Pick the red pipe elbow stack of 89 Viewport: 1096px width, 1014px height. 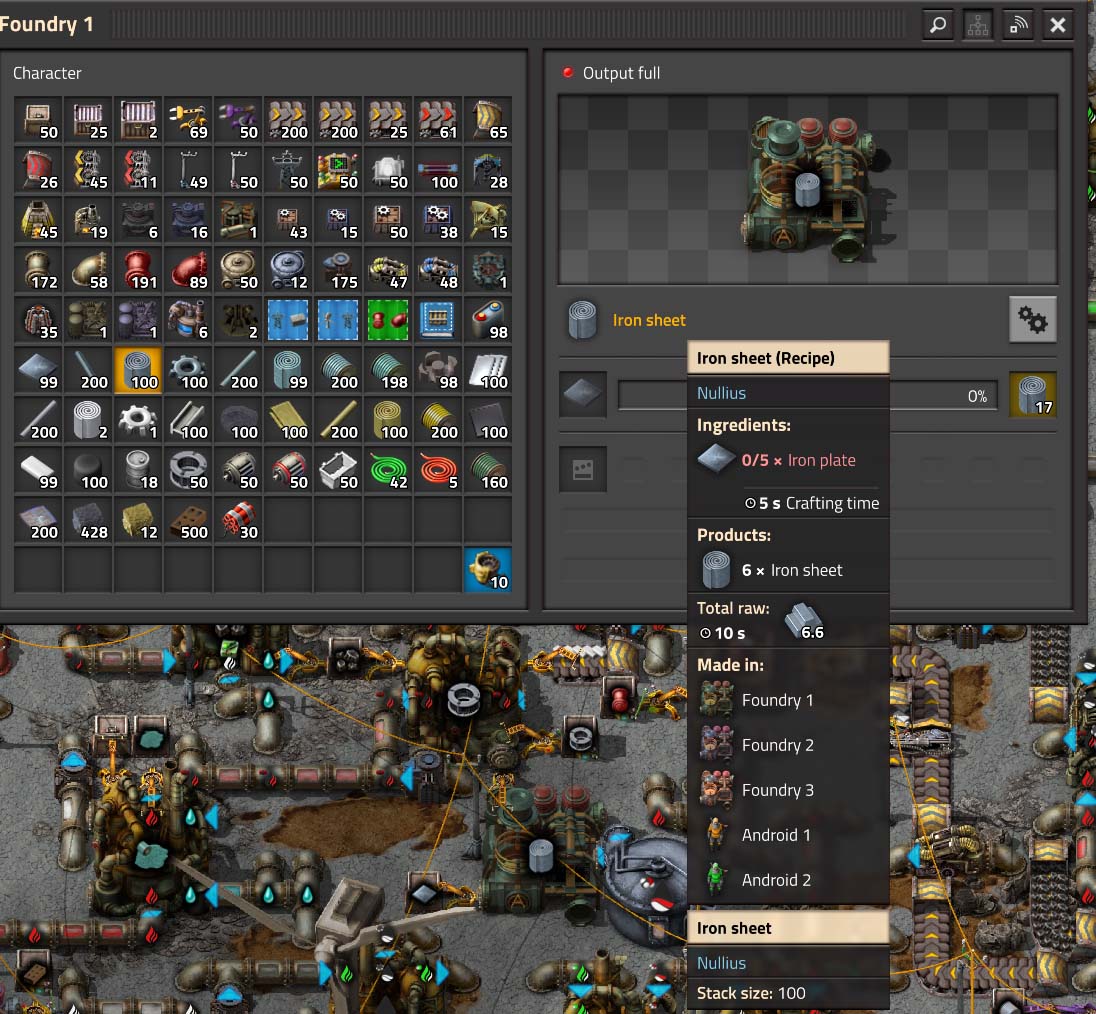click(188, 270)
